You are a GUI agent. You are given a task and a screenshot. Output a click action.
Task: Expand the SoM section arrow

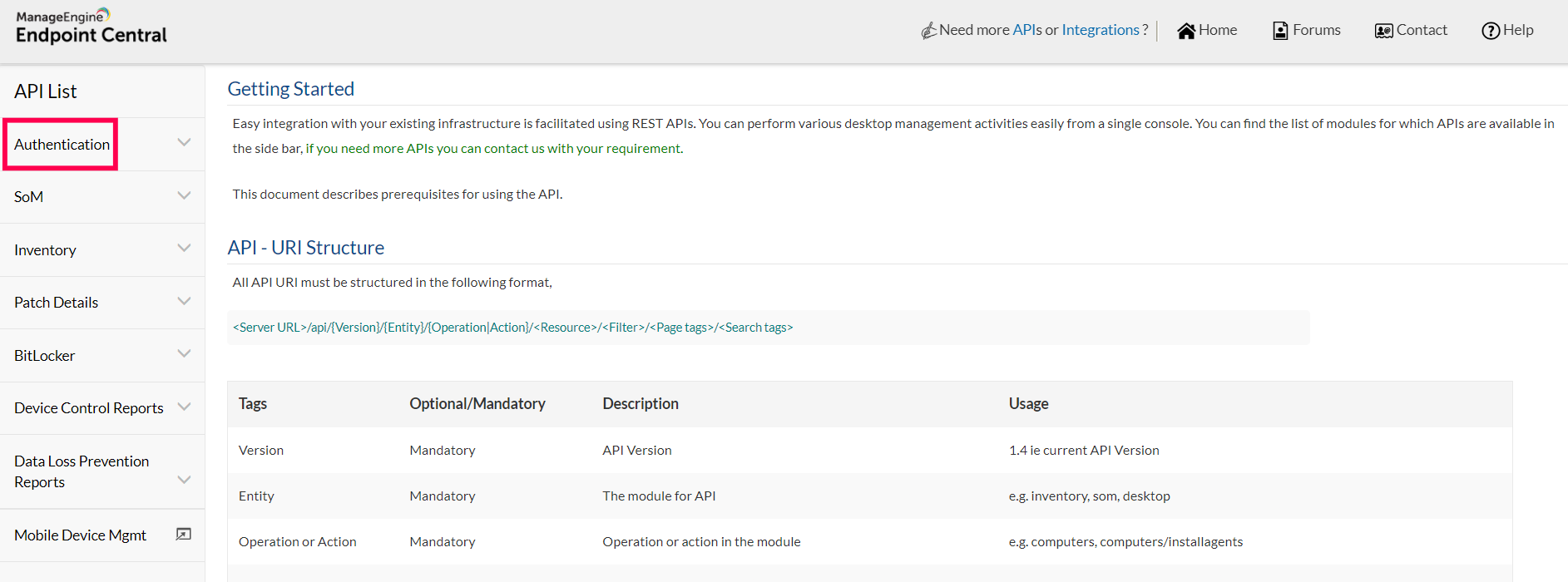click(184, 196)
